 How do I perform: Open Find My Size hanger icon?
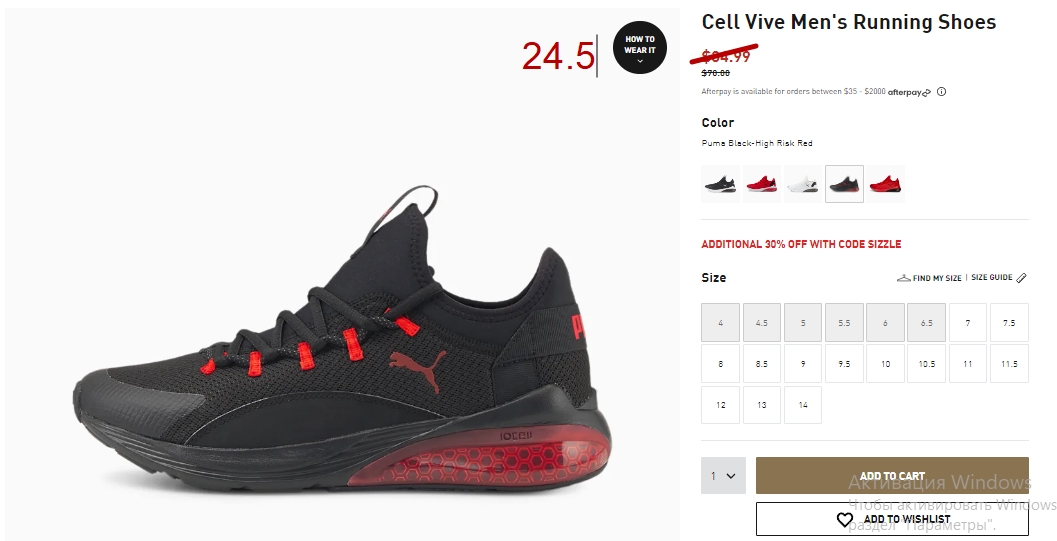pyautogui.click(x=903, y=278)
